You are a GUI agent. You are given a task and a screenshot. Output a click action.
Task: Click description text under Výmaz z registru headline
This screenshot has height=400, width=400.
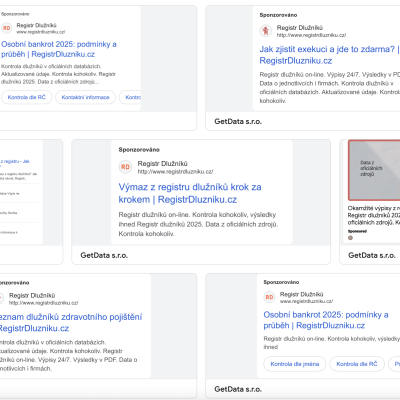click(x=198, y=224)
